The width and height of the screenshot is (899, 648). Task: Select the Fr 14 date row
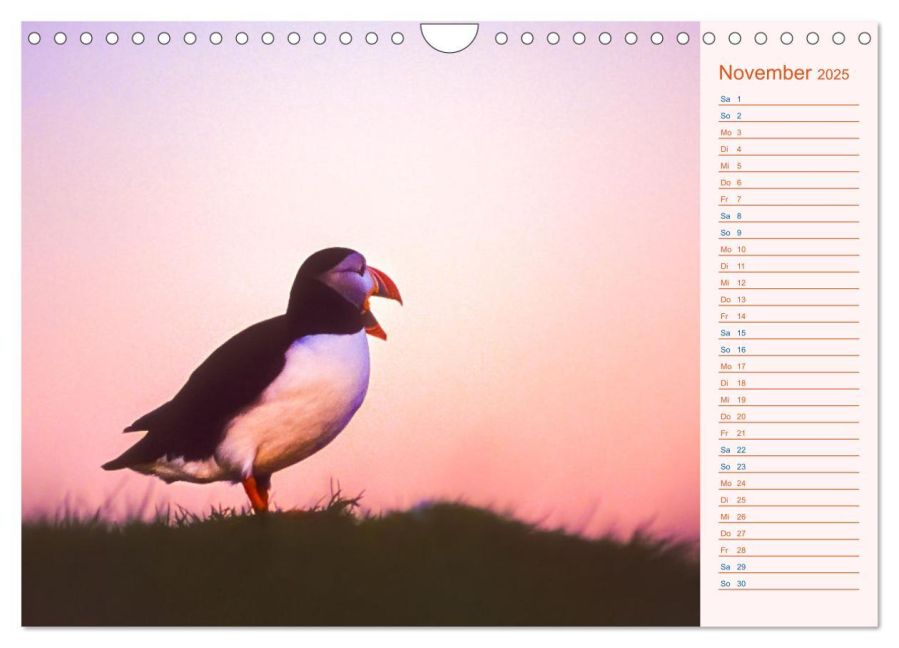[x=788, y=316]
